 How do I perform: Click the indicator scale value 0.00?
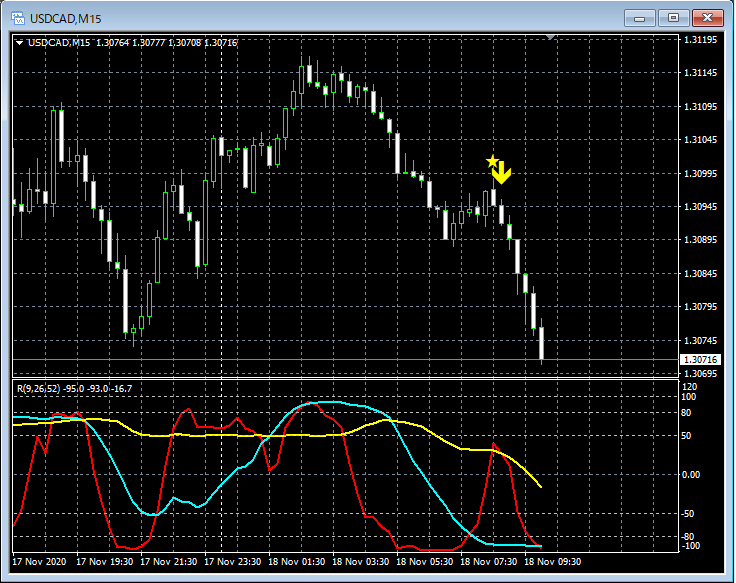click(x=691, y=474)
